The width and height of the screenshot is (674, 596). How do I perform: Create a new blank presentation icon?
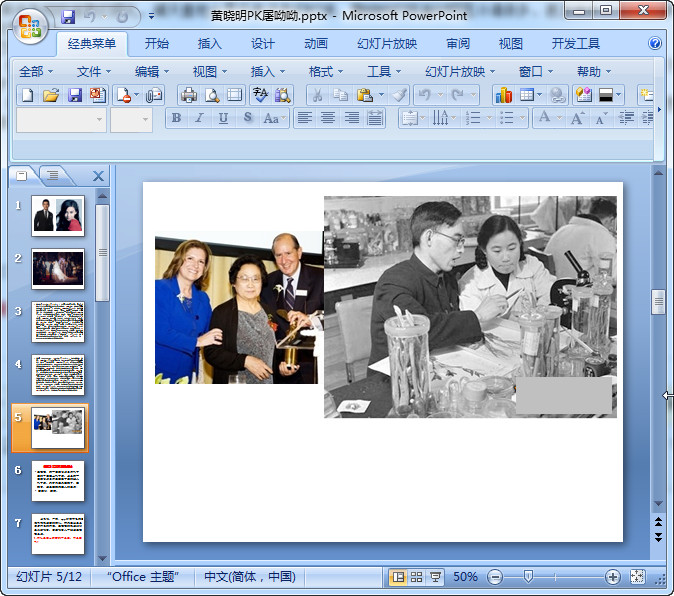click(27, 95)
